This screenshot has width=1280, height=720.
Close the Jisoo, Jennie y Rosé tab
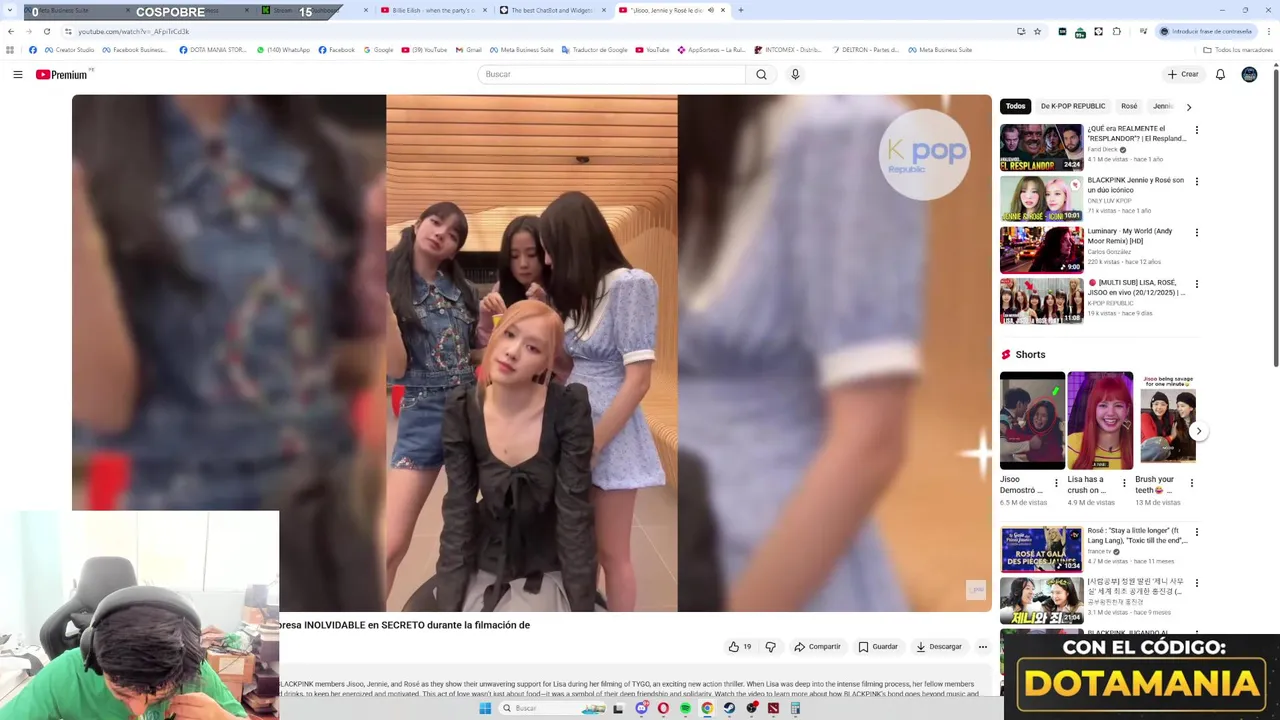[722, 10]
